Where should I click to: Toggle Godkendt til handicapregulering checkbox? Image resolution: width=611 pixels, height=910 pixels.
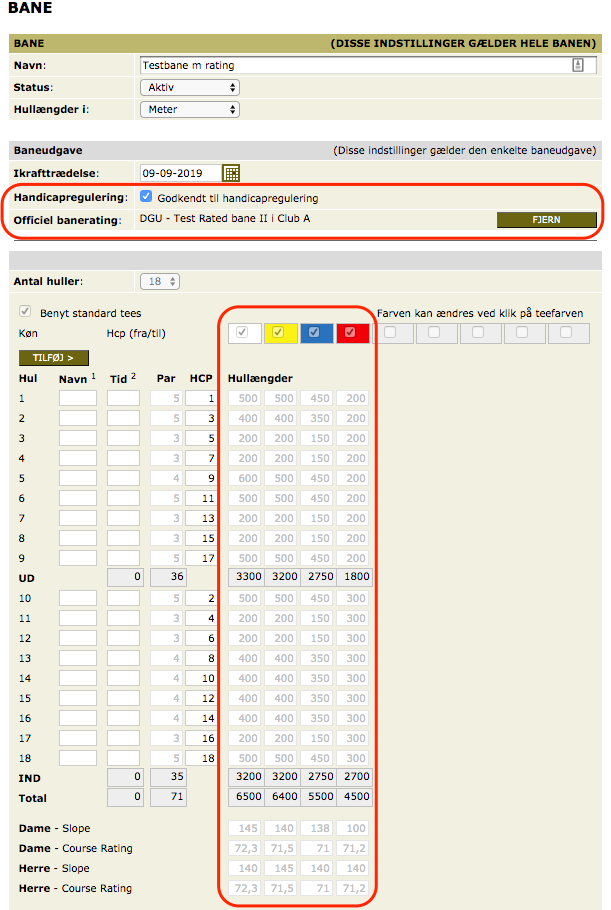click(x=146, y=197)
